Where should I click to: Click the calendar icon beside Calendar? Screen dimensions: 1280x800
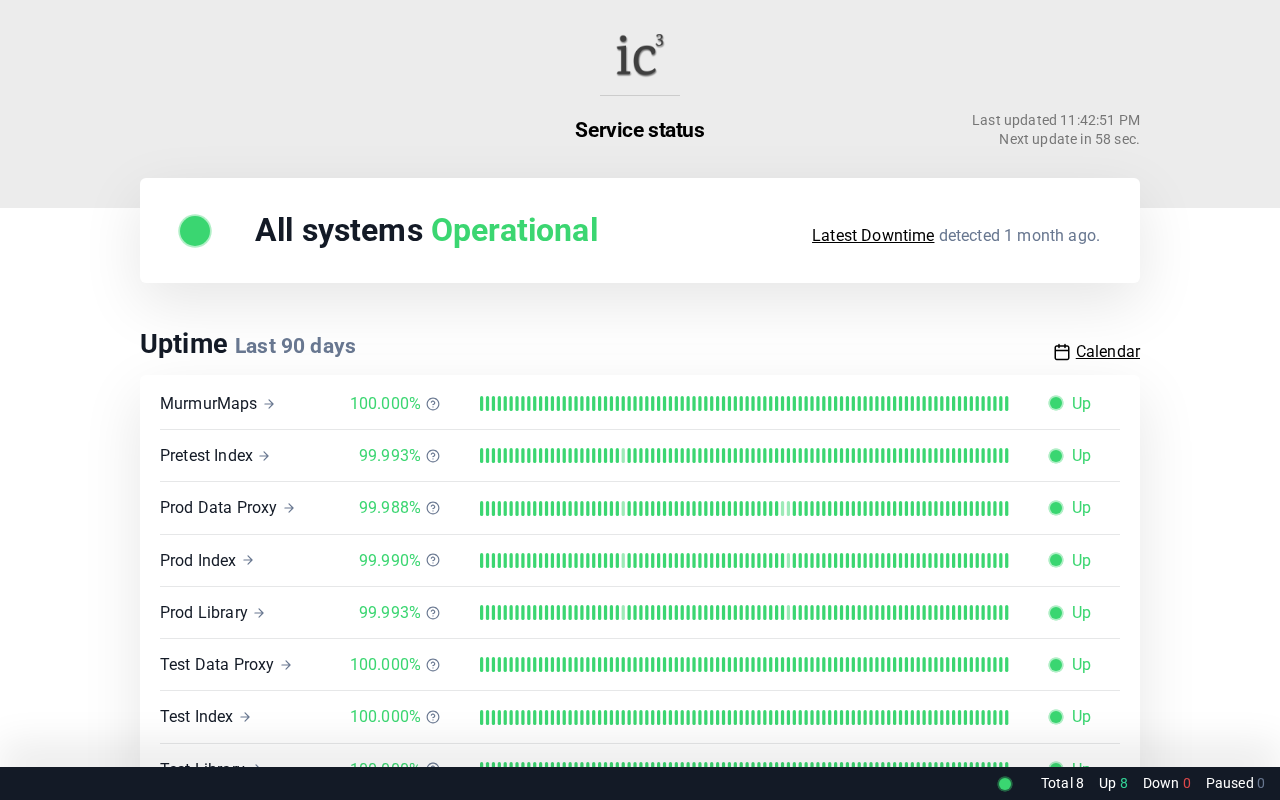point(1062,352)
